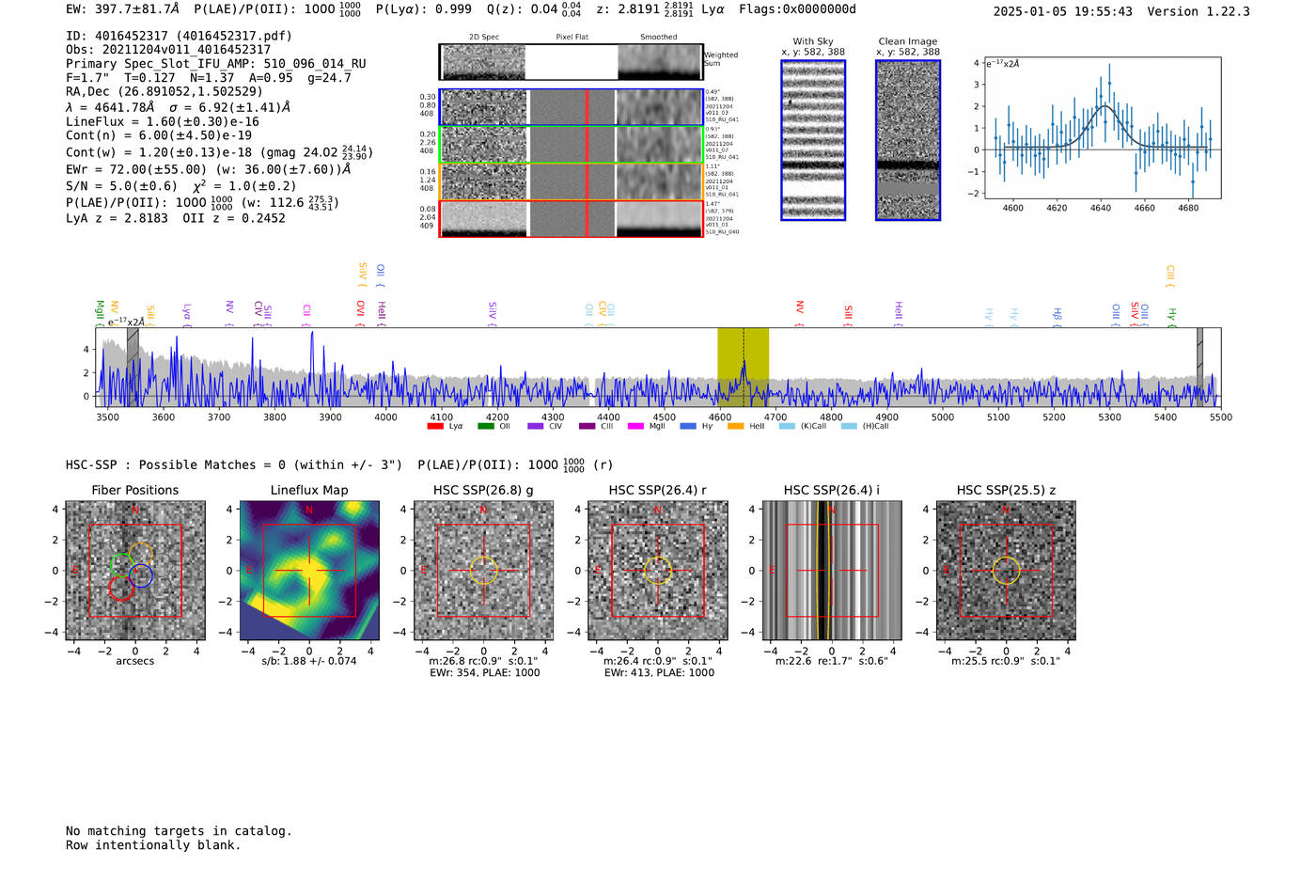Image resolution: width=1316 pixels, height=896 pixels.
Task: Click the HSC SSP(26.4) i striped cutout
Action: [x=832, y=571]
